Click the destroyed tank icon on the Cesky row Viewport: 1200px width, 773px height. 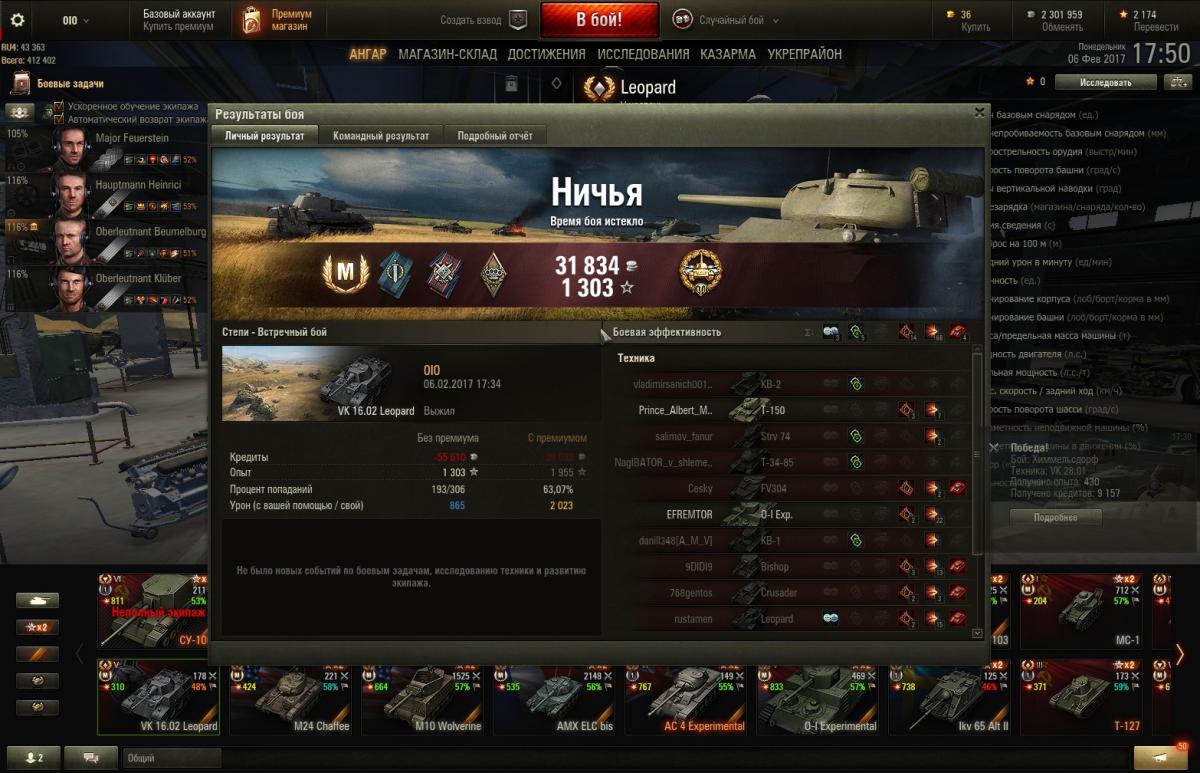[x=958, y=489]
